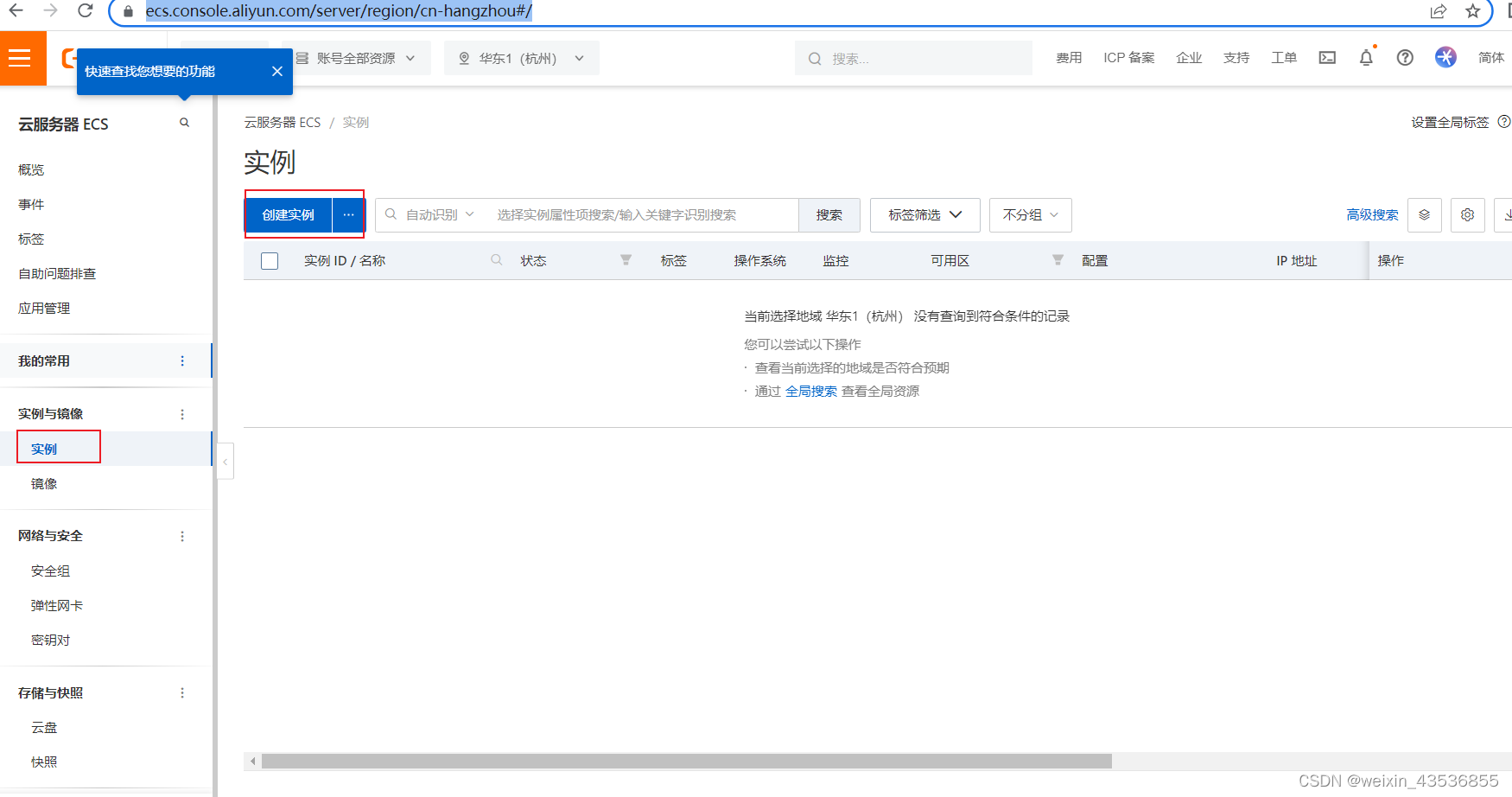Open 快照 in the sidebar
Screen dimensions: 1512x797
point(44,762)
